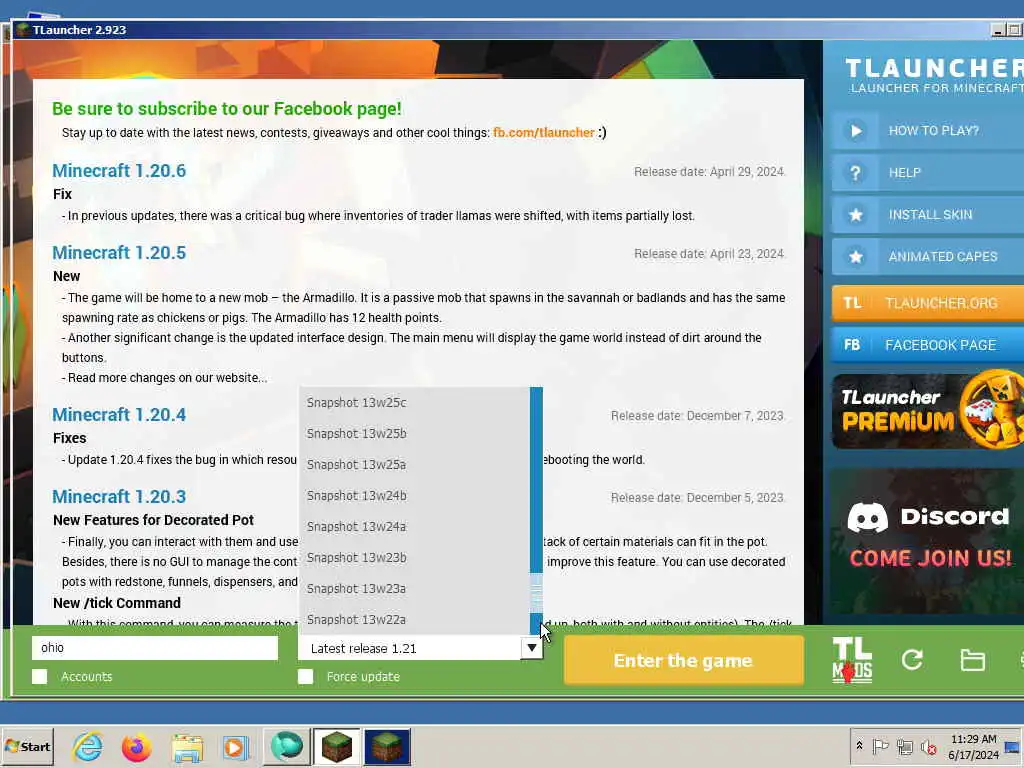Show hidden tray icons arrow
The width and height of the screenshot is (1024, 768).
[859, 746]
